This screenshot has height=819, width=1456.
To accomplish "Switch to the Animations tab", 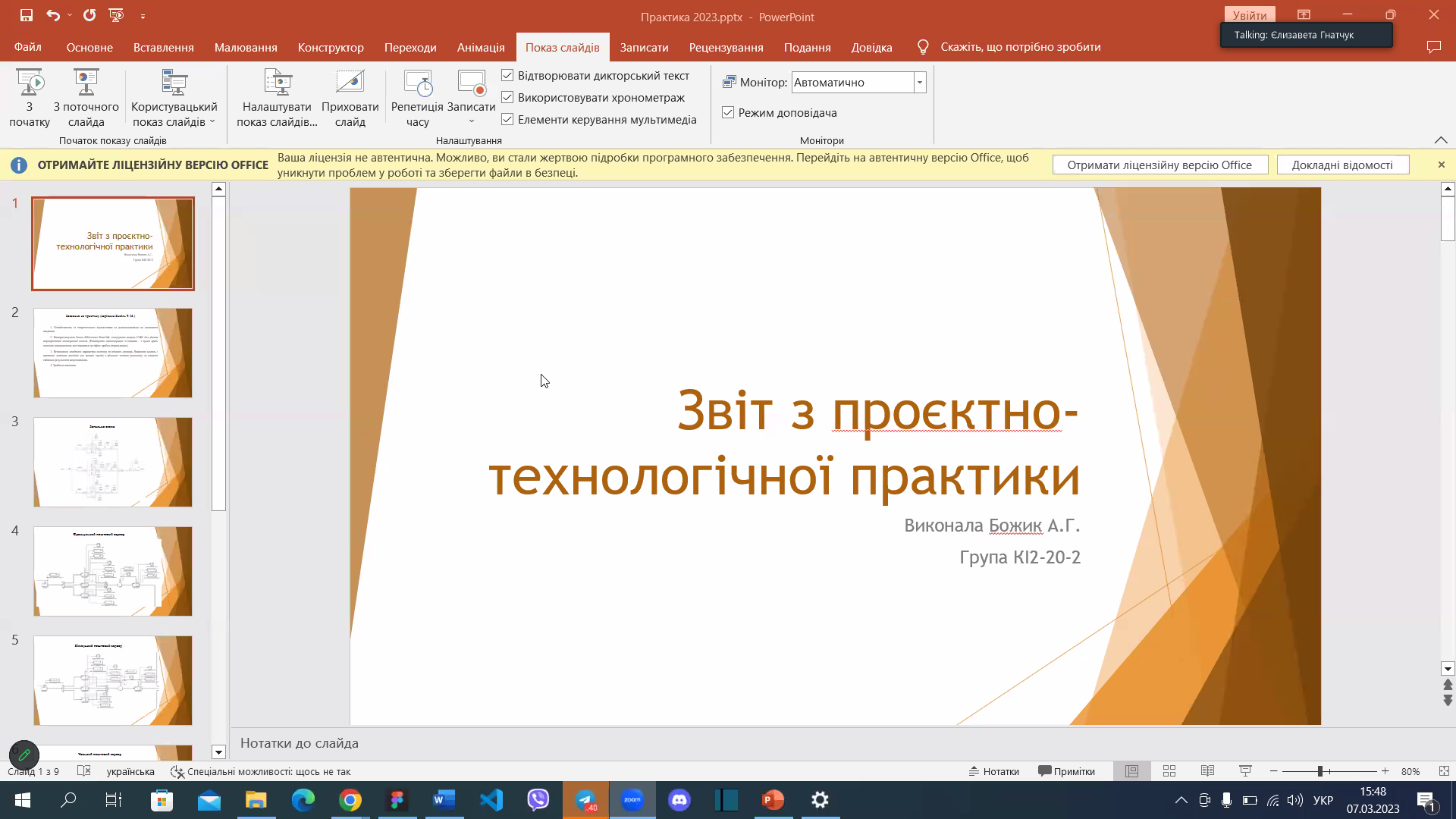I will point(480,47).
